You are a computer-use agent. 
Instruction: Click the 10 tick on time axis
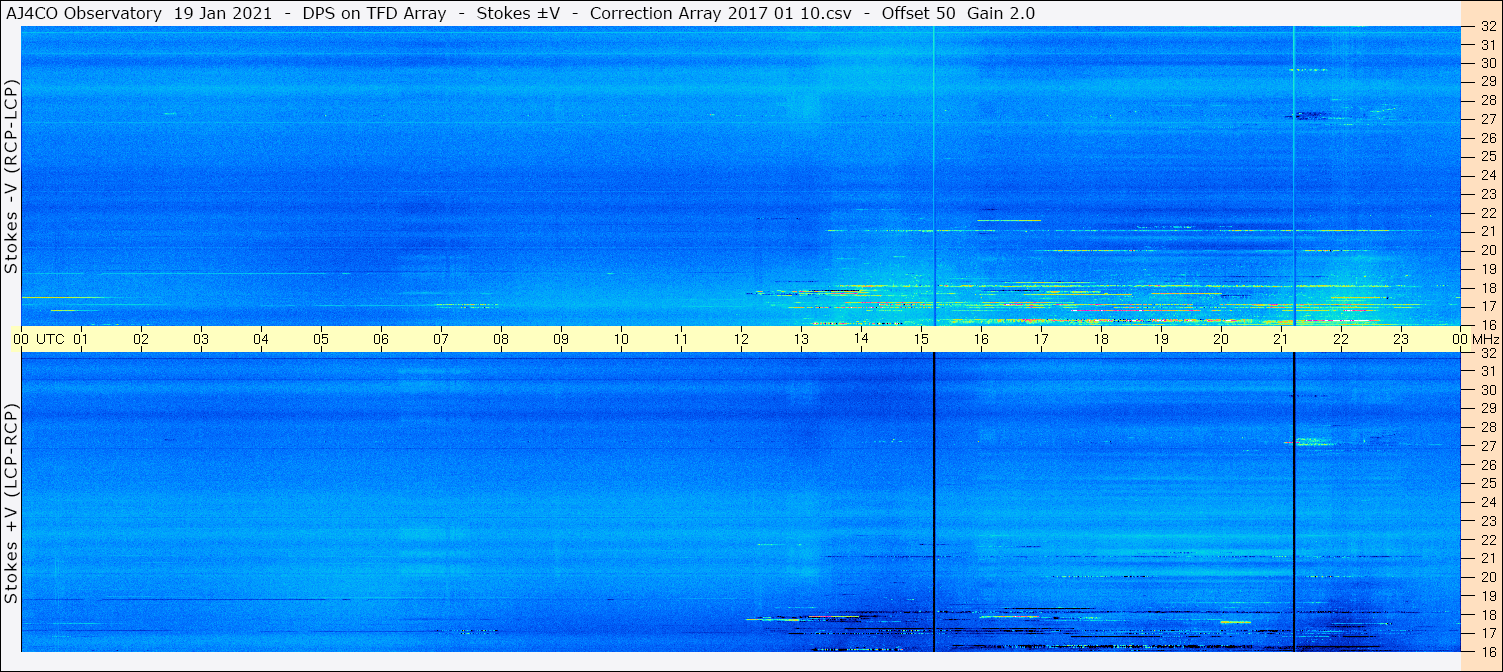click(x=621, y=339)
